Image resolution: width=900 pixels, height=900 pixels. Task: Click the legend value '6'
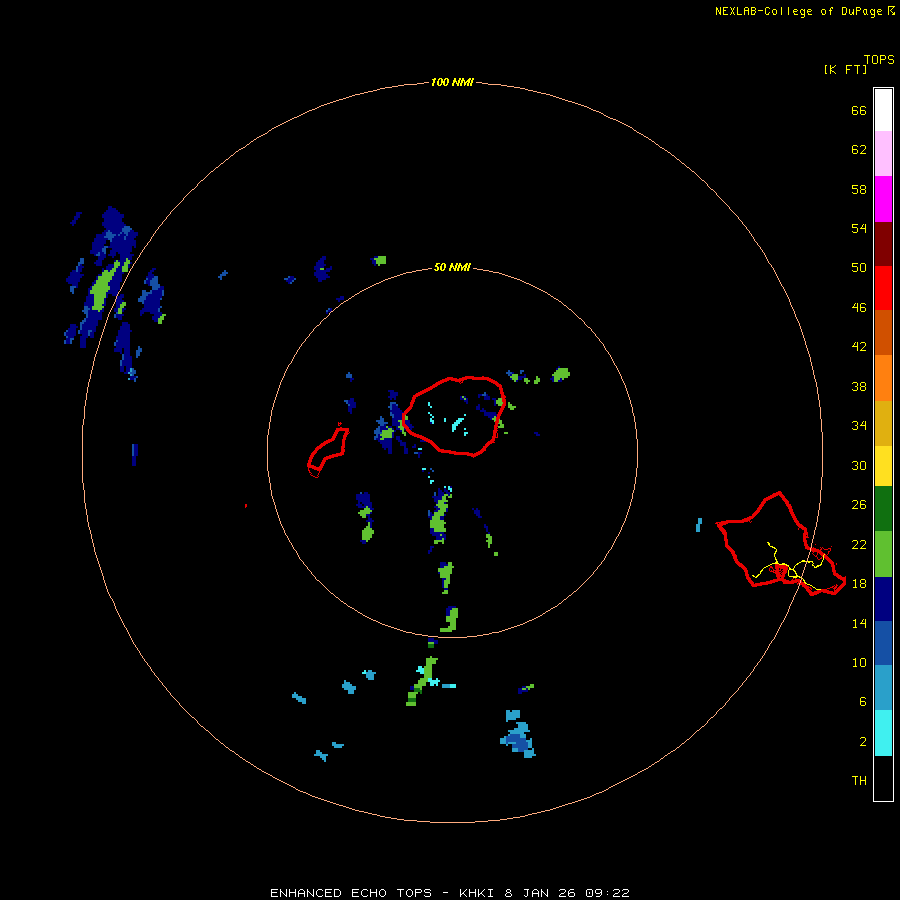862,702
